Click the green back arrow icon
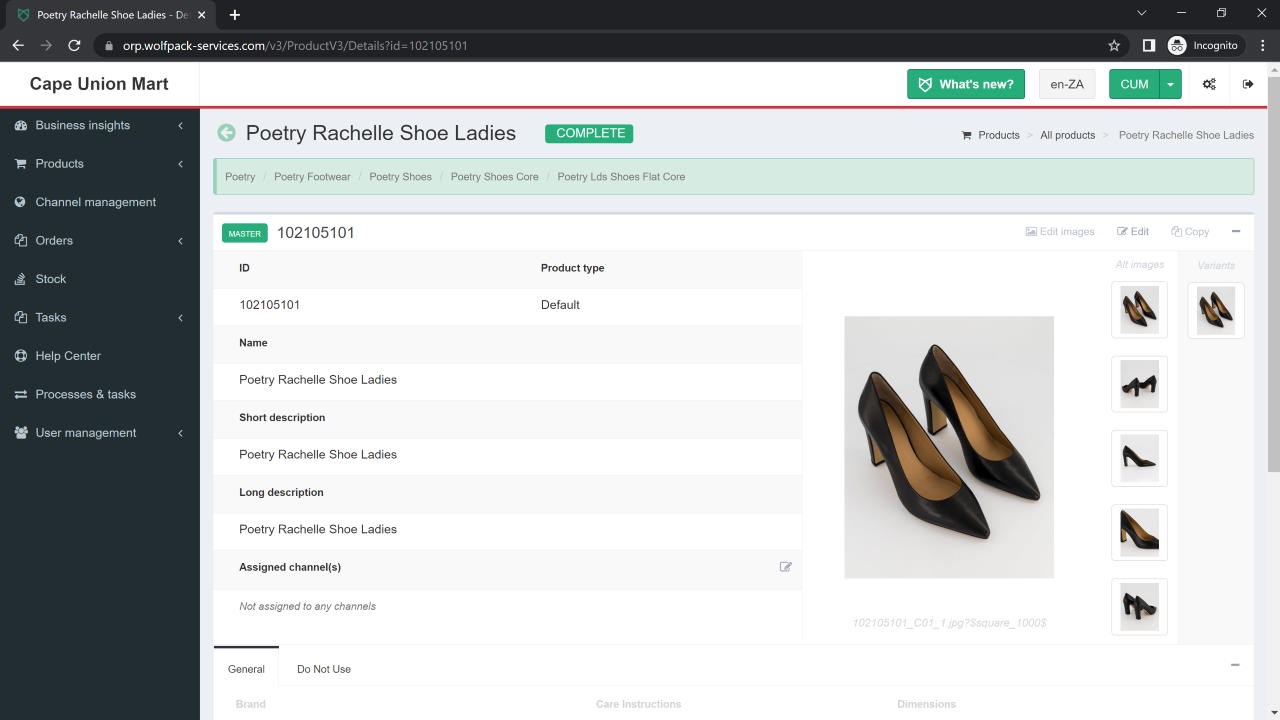 [227, 133]
